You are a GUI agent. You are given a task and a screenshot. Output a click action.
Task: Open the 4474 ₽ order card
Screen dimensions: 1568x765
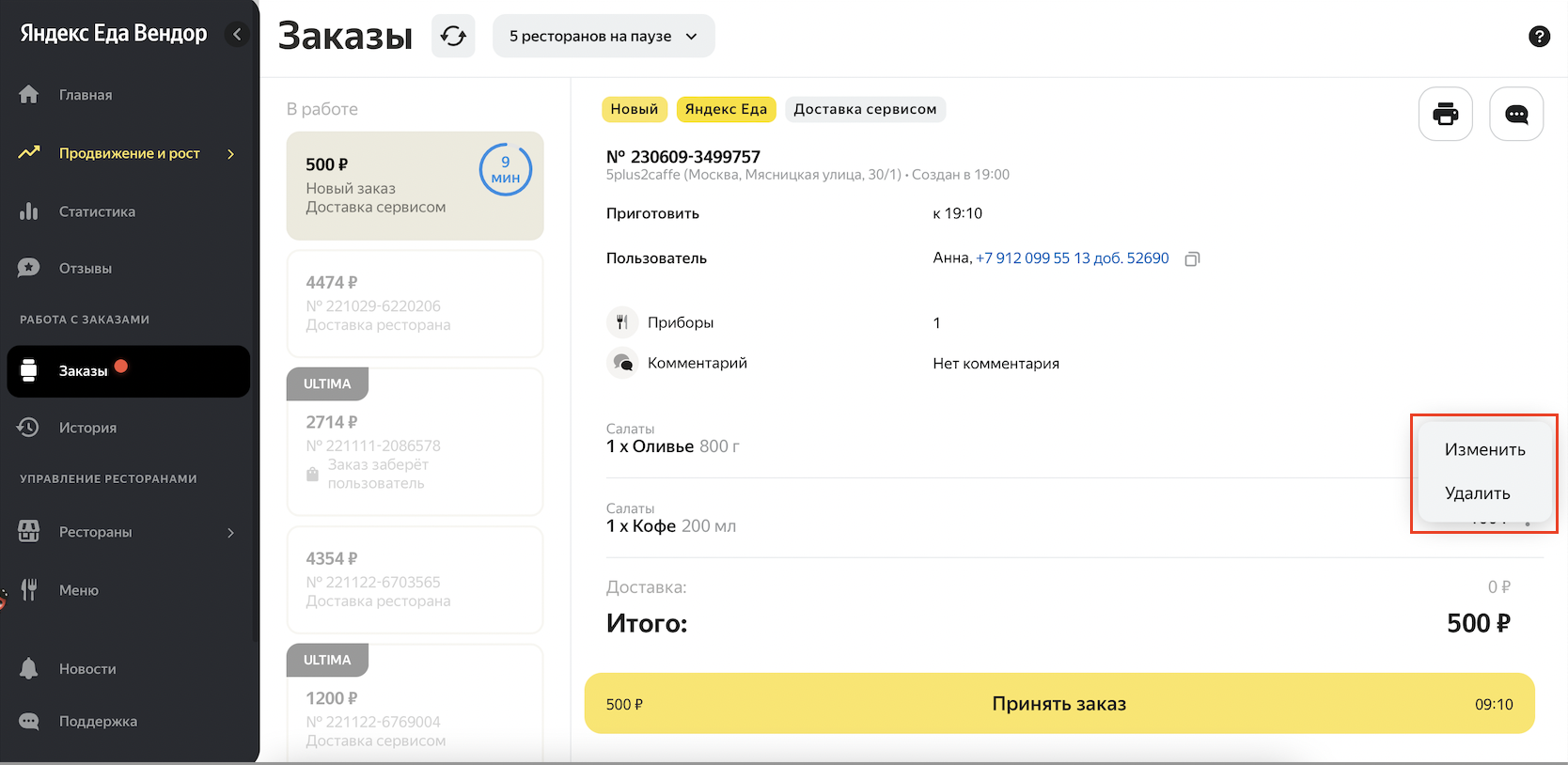point(415,303)
